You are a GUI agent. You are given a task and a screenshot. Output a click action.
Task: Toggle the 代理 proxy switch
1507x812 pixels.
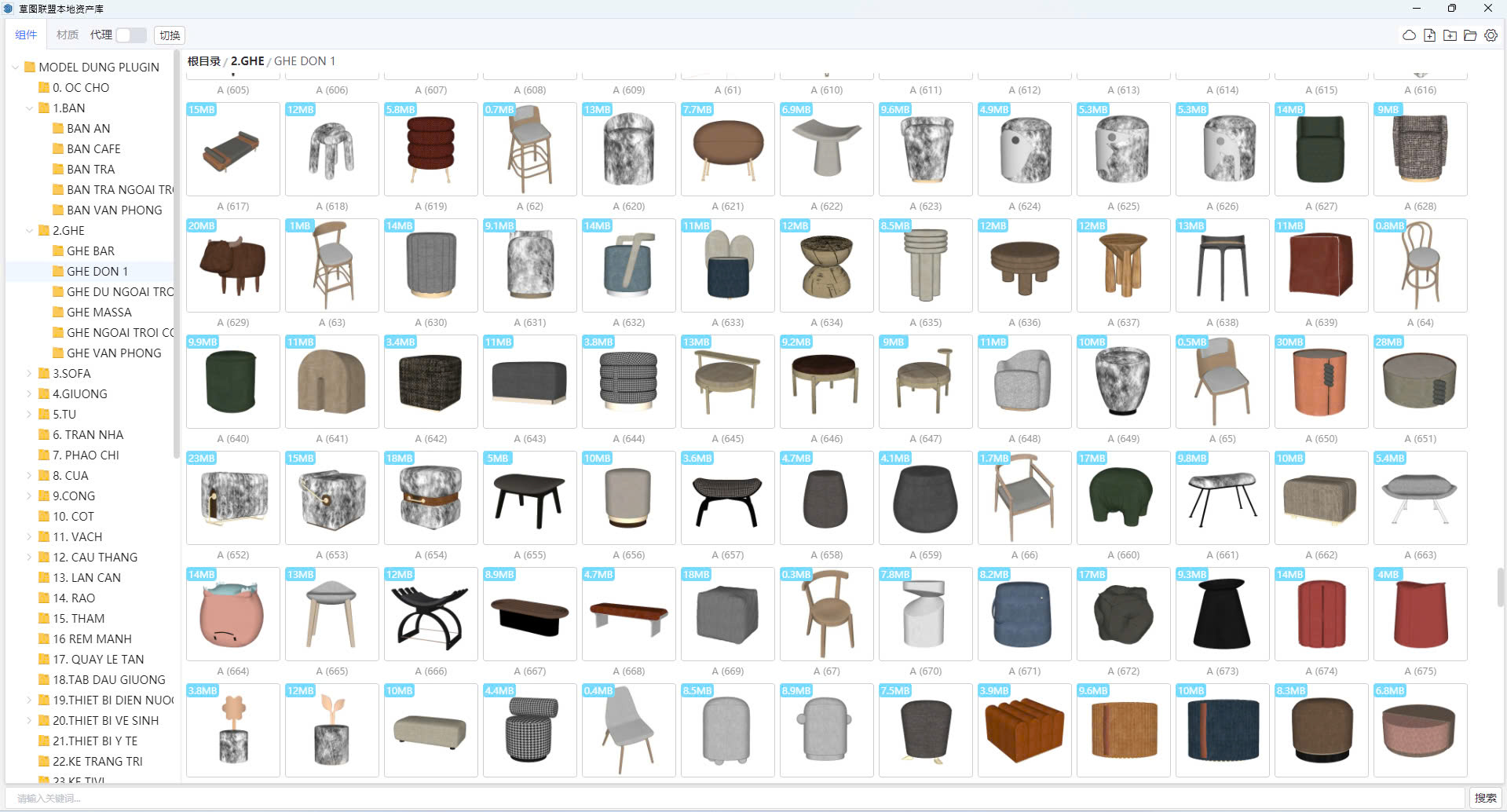[x=130, y=35]
